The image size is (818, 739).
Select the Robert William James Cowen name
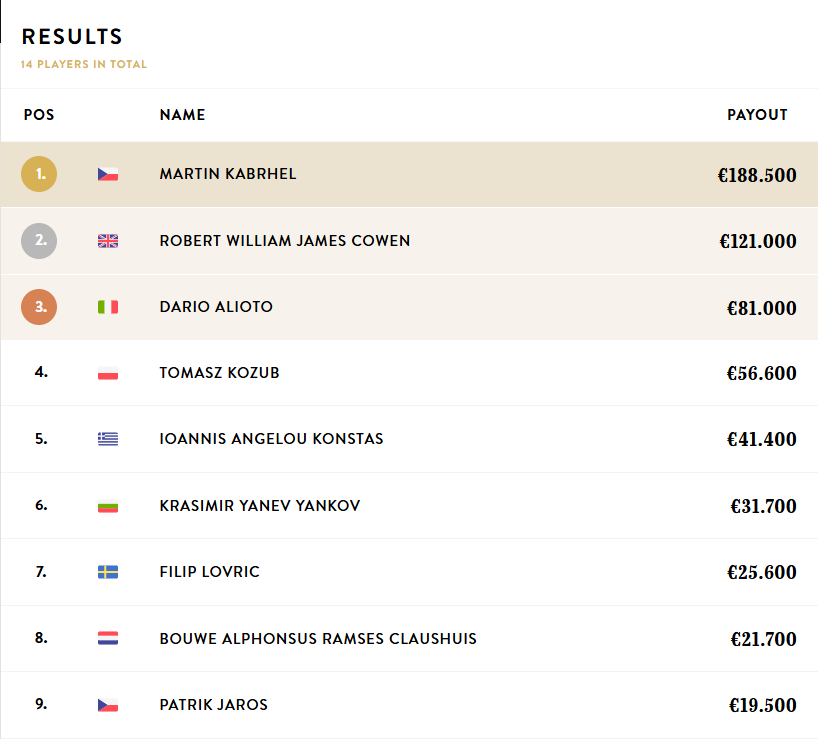[x=285, y=241]
